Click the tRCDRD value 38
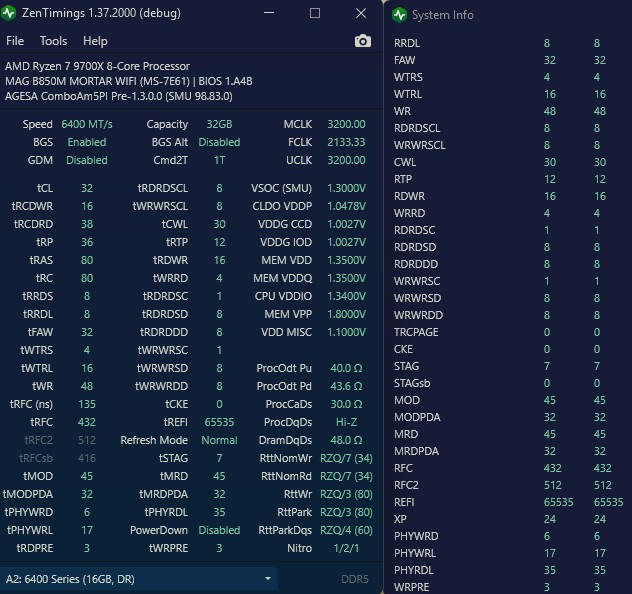Screen dimensions: 632x594 (x=87, y=224)
